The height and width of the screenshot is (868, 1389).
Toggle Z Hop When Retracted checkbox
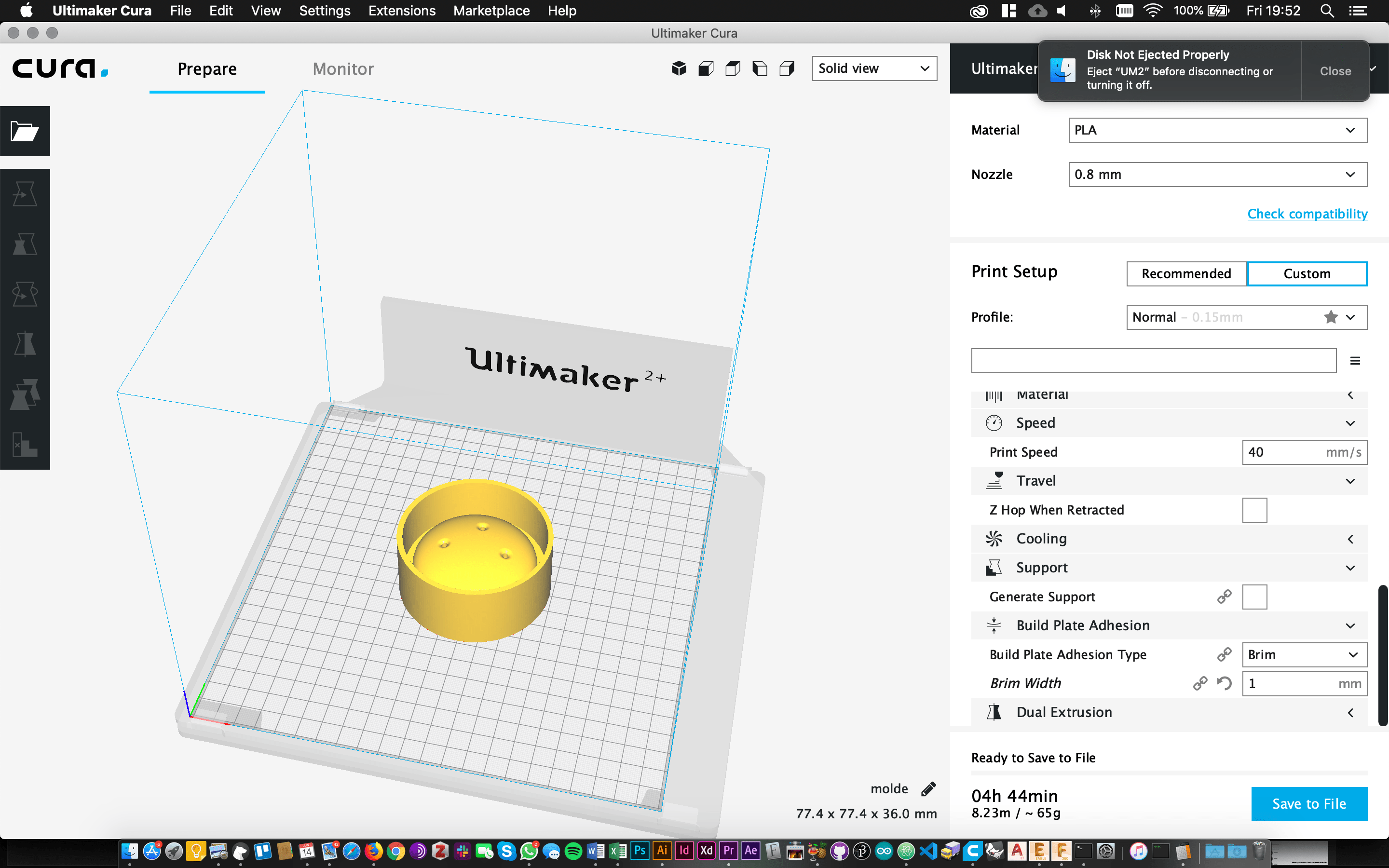coord(1255,510)
